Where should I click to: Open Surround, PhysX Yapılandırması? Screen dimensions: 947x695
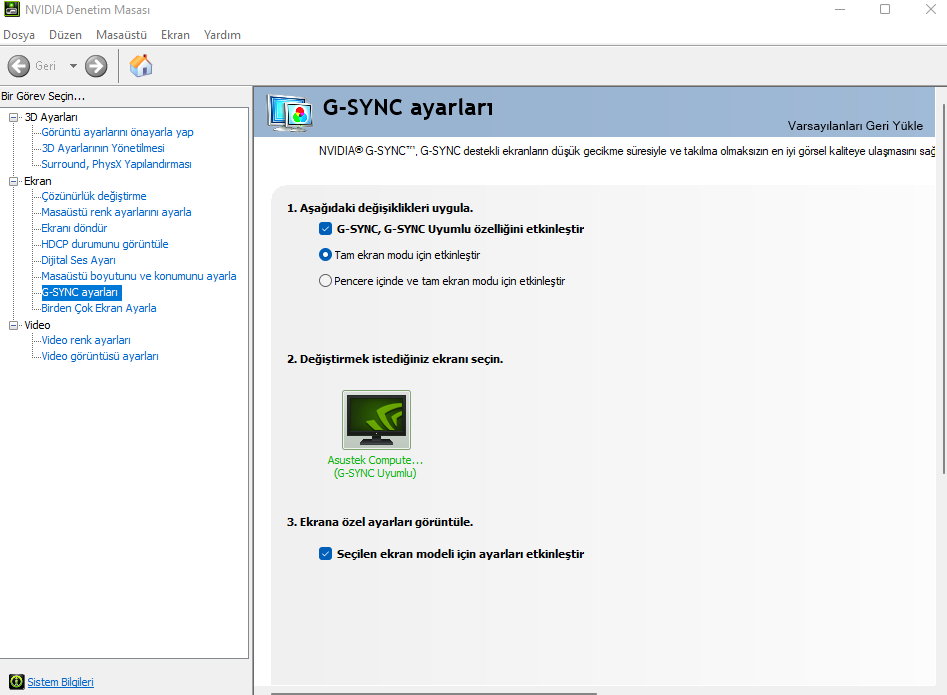(116, 164)
